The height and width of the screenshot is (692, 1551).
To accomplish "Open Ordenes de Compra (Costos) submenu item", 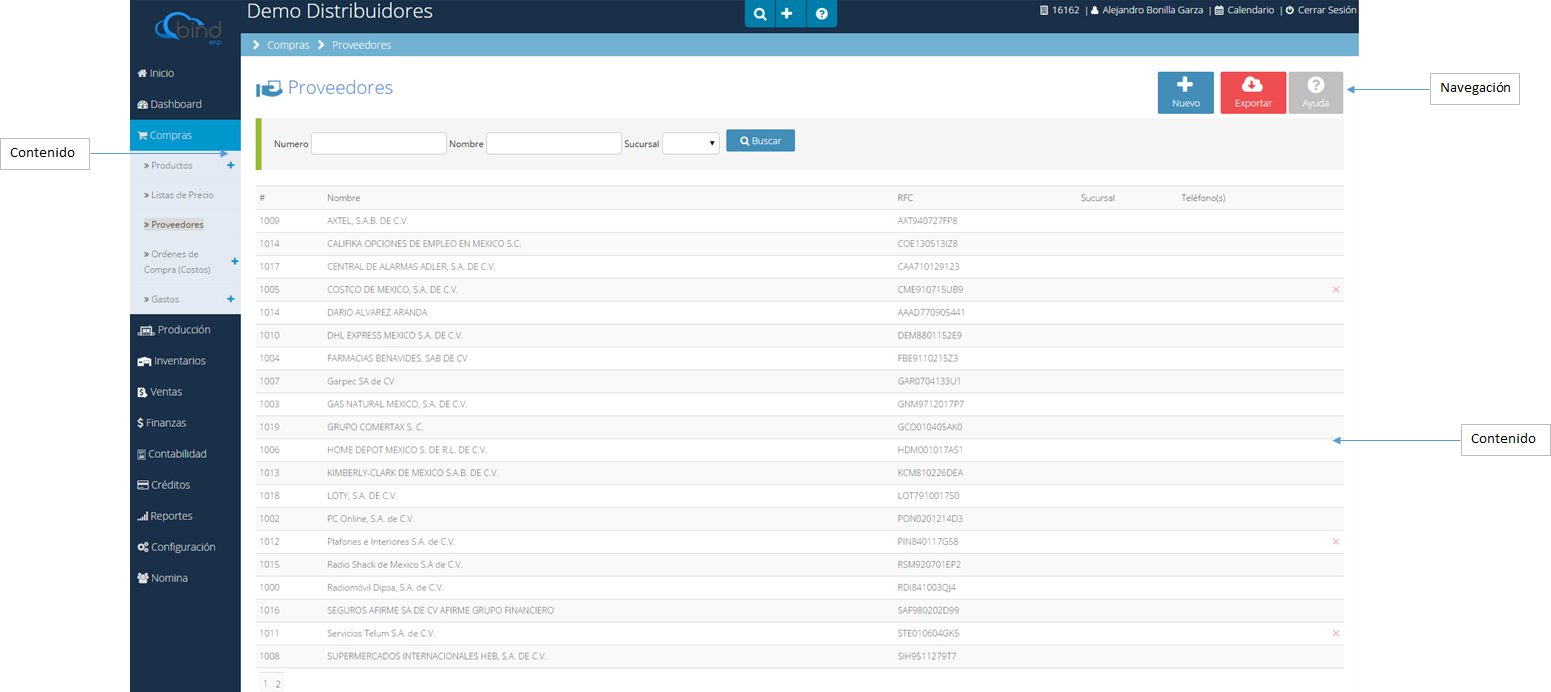I will (178, 262).
